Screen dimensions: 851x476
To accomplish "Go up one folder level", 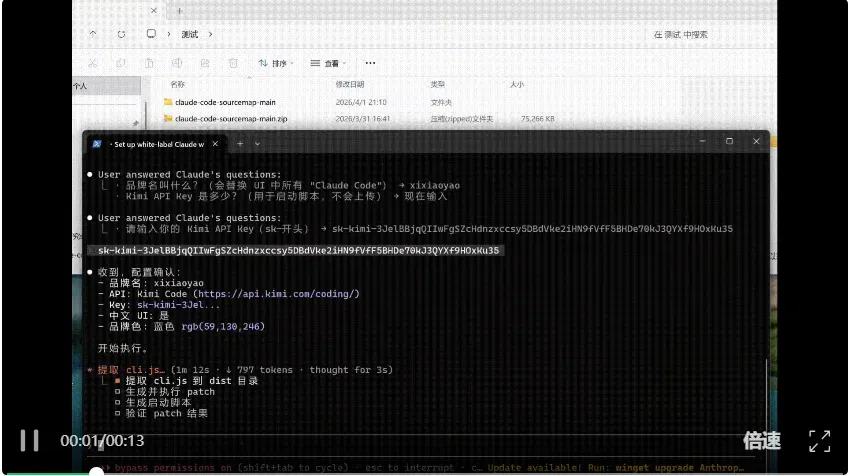I will (x=93, y=34).
